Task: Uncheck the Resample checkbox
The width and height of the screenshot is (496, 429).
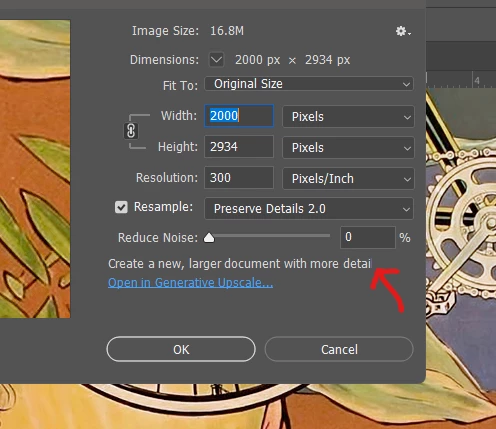Action: coord(121,207)
